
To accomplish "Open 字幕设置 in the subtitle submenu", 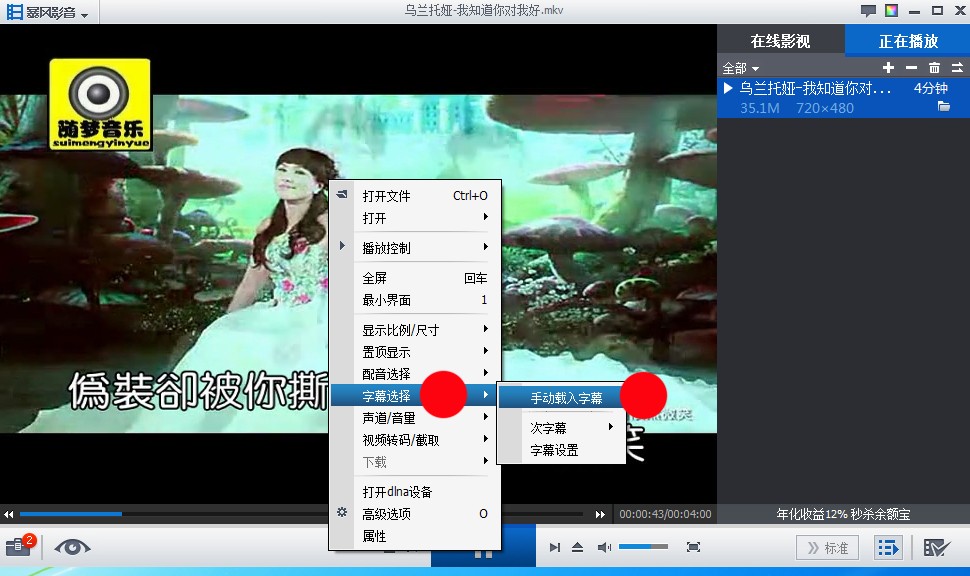I will pos(560,450).
